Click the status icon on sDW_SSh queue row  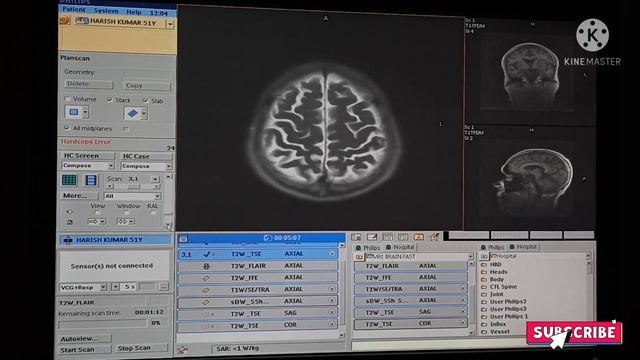[206, 302]
